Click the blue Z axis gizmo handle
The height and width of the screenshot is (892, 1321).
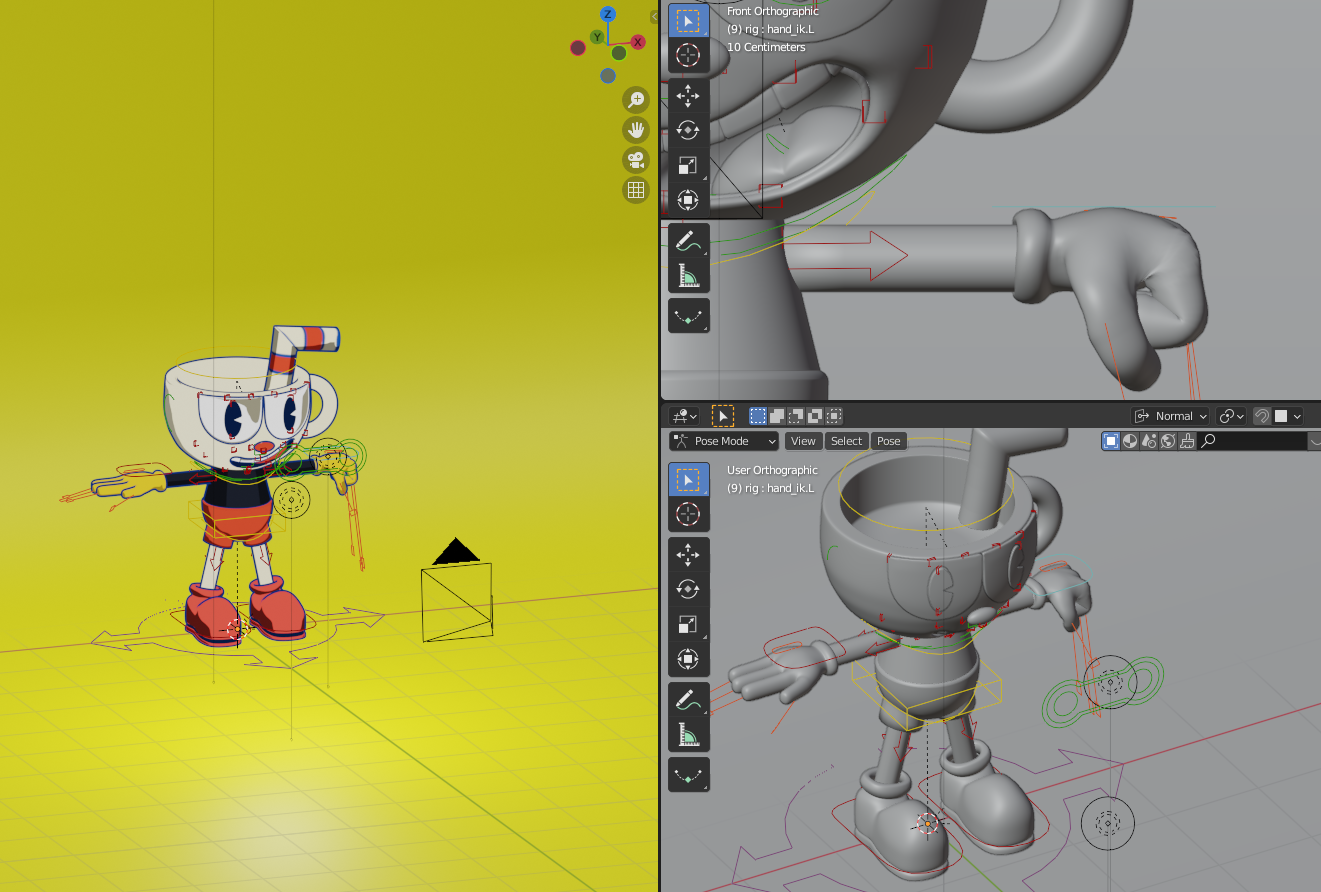tap(607, 14)
